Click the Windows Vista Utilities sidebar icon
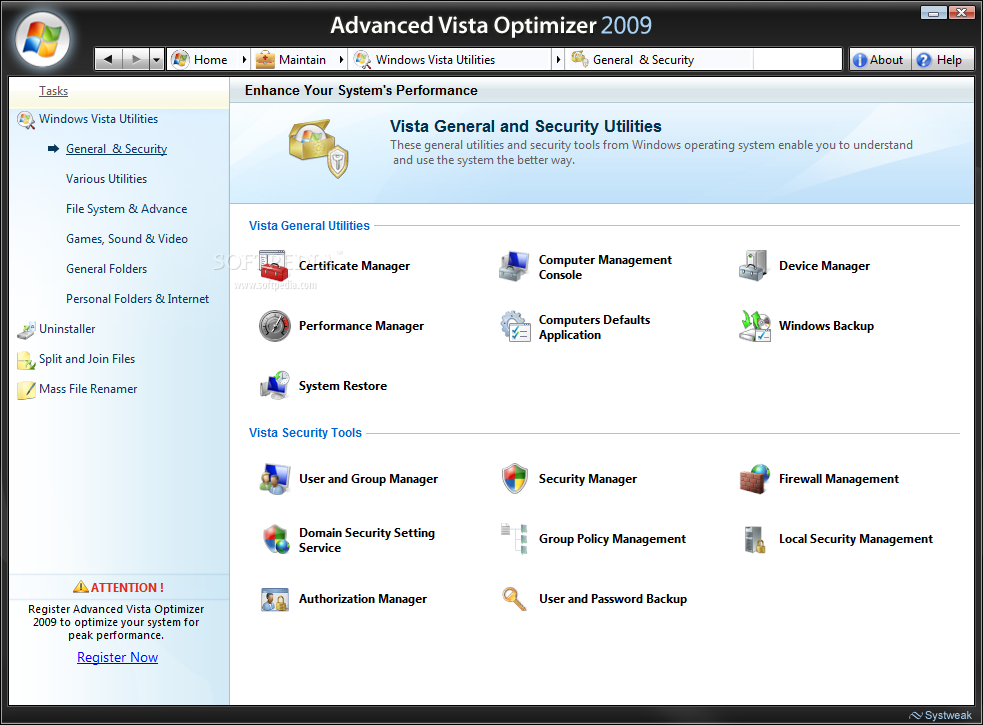The width and height of the screenshot is (983, 725). pos(26,120)
